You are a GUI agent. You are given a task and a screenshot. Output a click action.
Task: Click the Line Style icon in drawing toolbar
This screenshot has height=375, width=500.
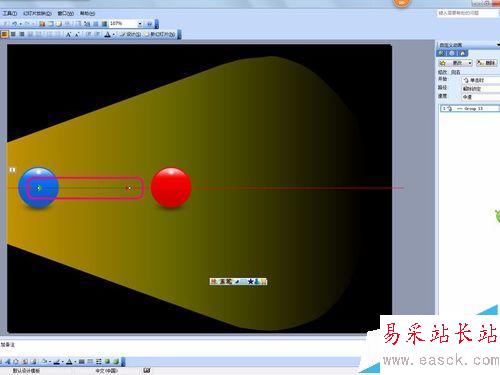click(x=82, y=361)
